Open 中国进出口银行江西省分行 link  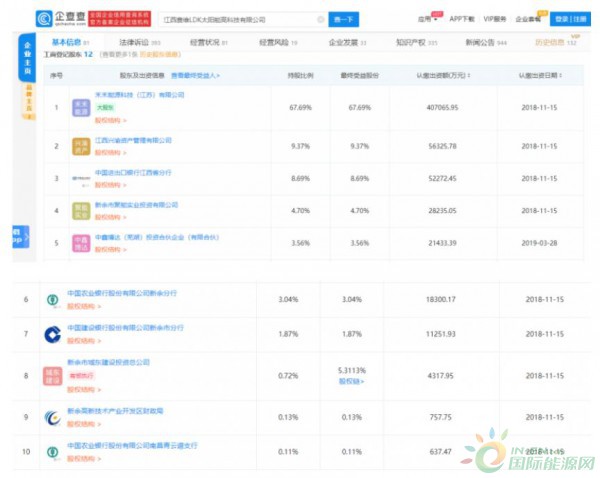point(133,173)
